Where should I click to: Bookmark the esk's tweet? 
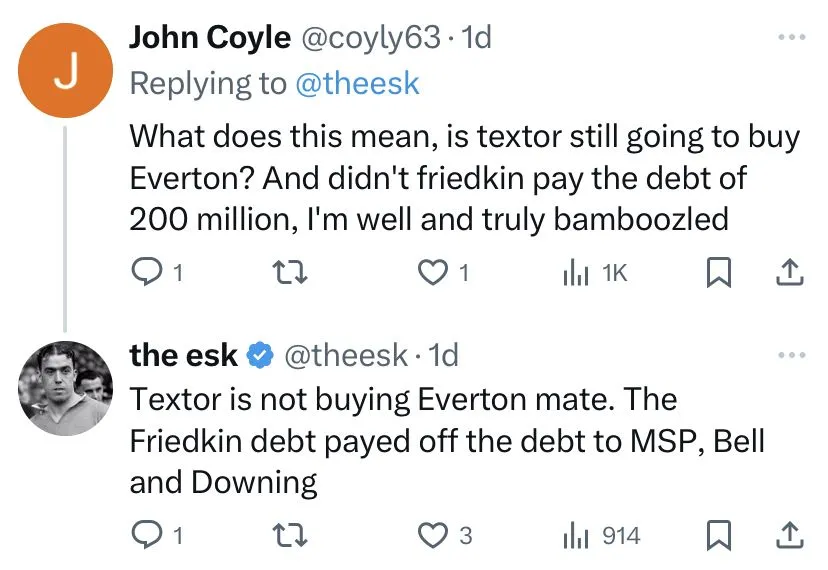718,536
